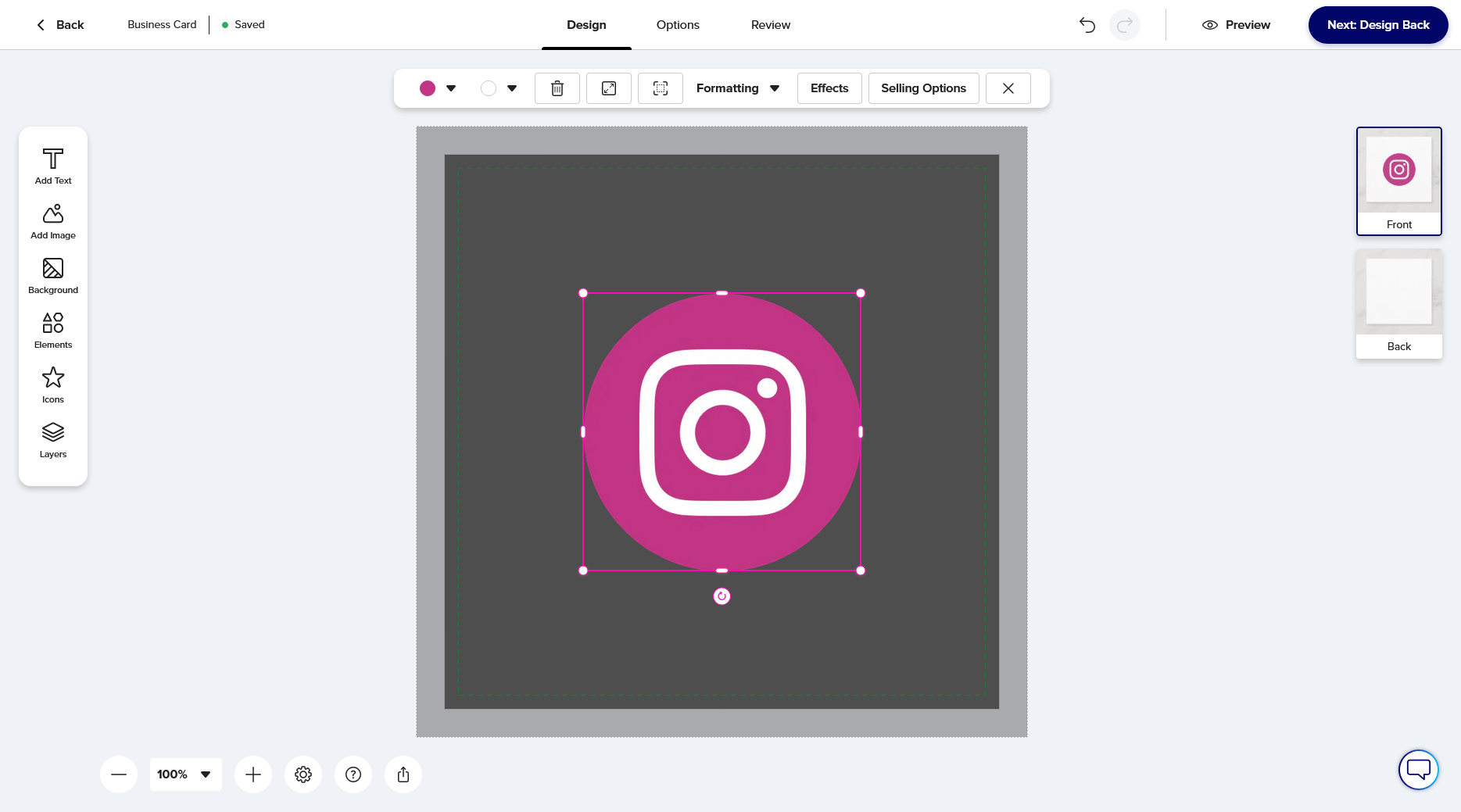Select the Add Text tool
This screenshot has width=1461, height=812.
pos(53,166)
